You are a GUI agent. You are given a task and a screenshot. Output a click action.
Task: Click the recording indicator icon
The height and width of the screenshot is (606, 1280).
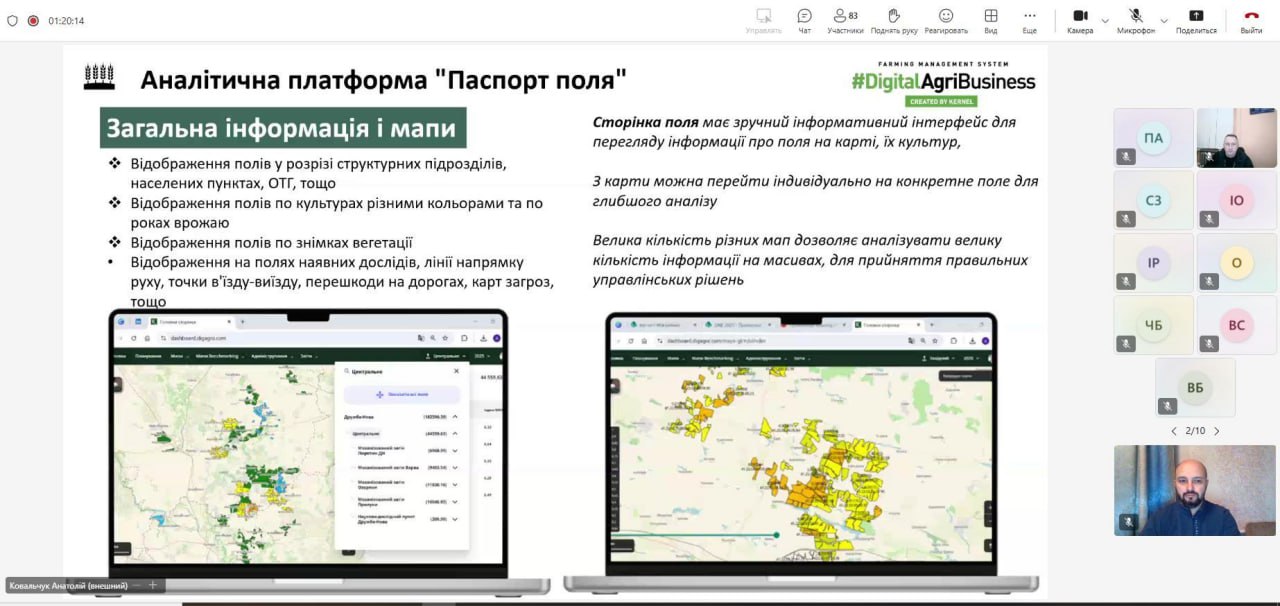33,20
